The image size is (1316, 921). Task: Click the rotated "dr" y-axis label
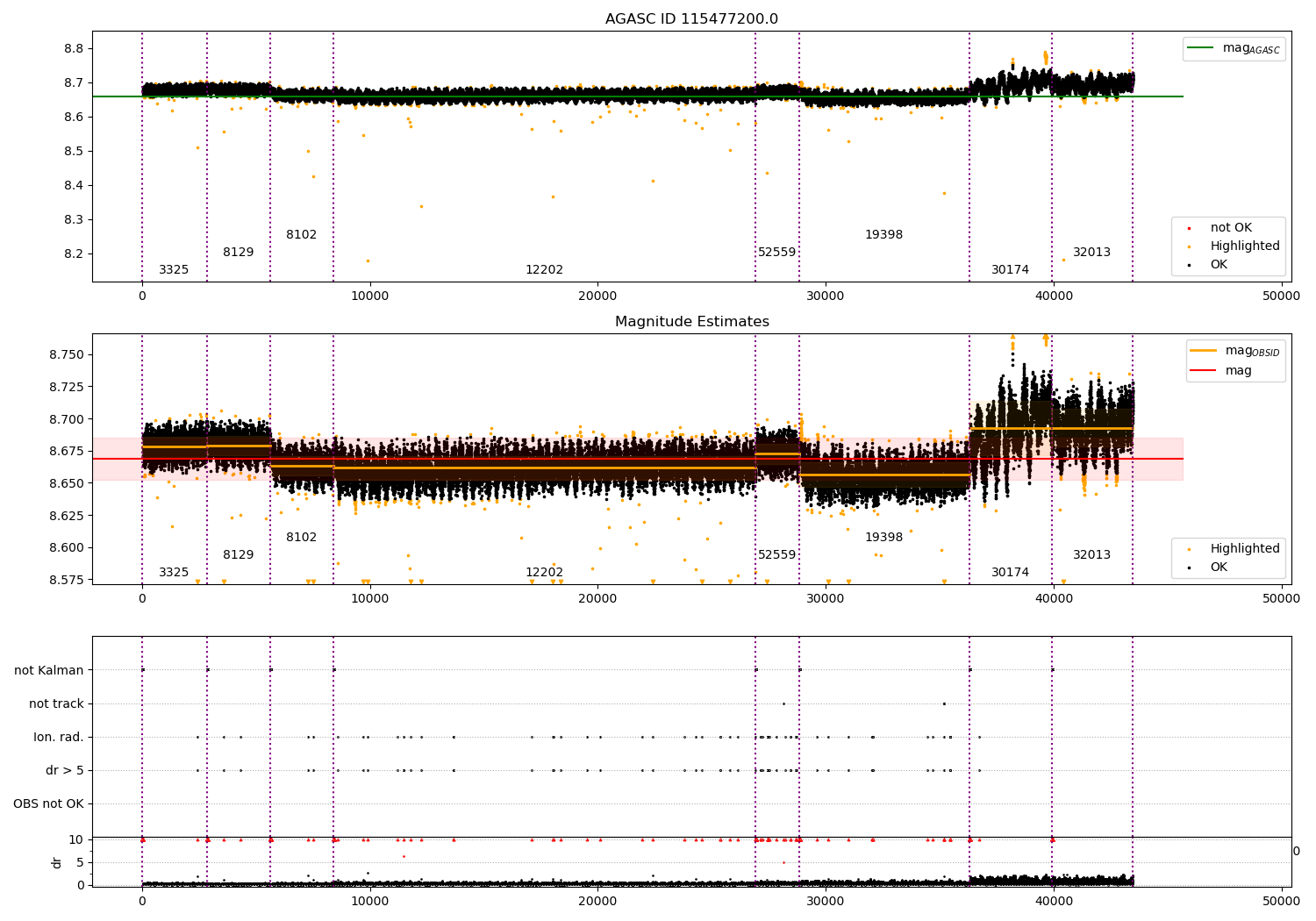tap(57, 862)
